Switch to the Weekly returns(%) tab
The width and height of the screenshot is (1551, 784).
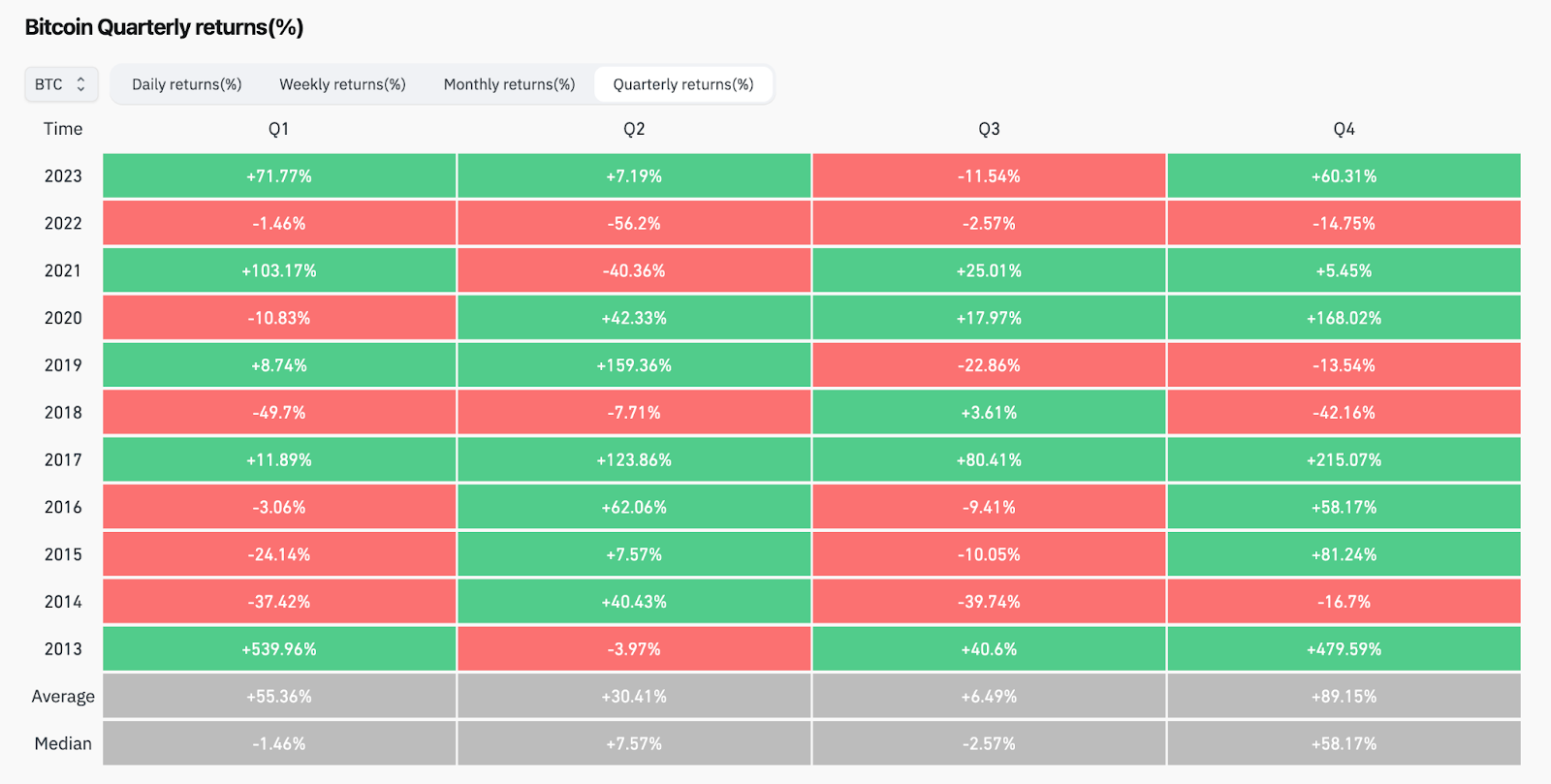pos(342,84)
